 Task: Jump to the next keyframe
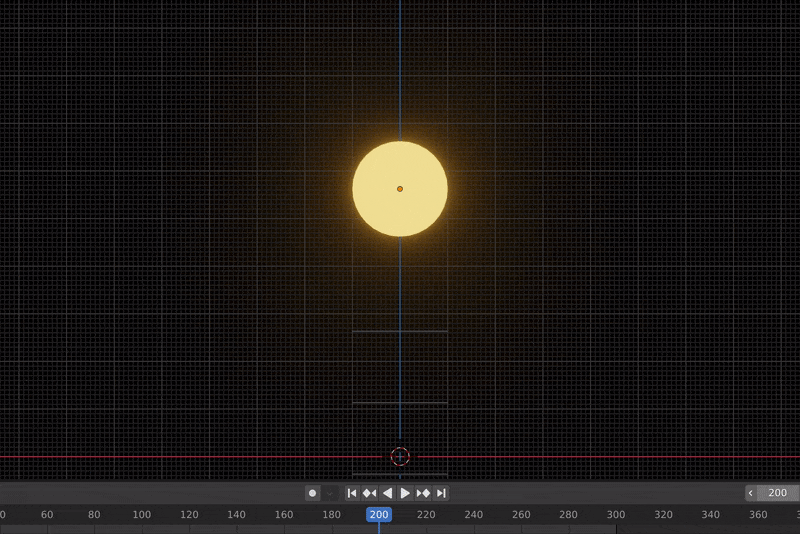[423, 493]
